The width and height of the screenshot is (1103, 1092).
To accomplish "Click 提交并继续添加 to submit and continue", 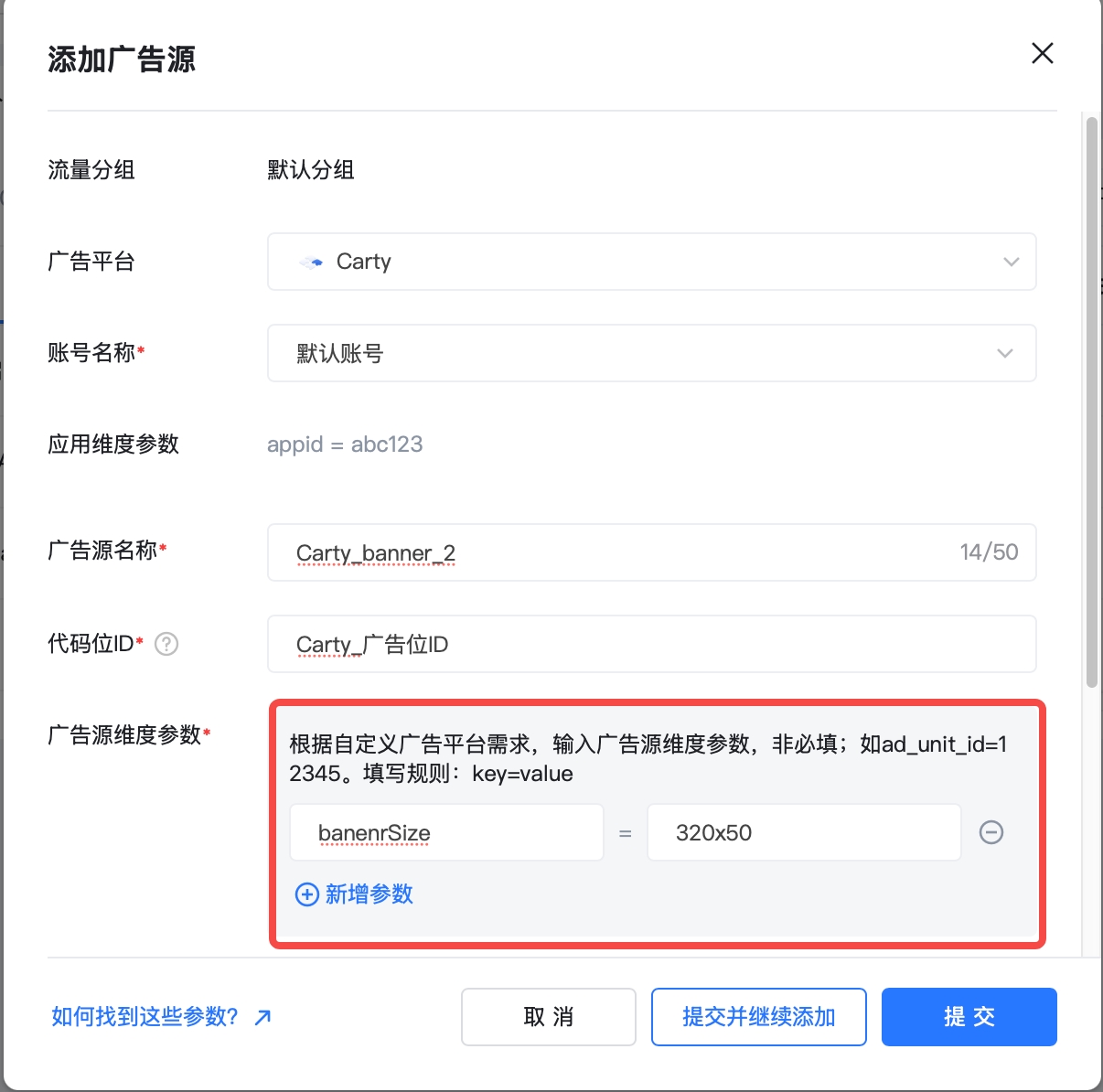I will [x=758, y=1016].
